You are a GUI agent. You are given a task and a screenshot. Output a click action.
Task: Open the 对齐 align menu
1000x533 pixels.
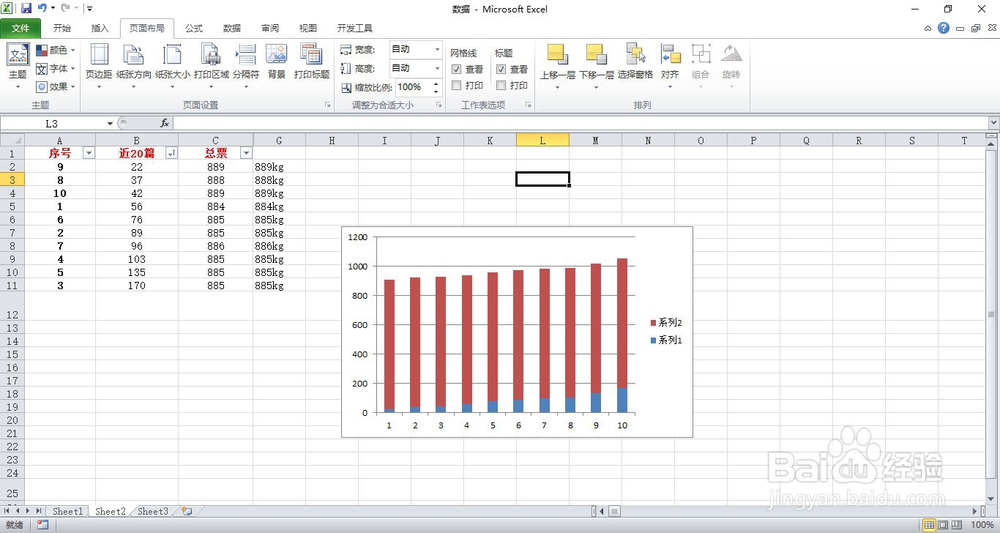coord(670,67)
